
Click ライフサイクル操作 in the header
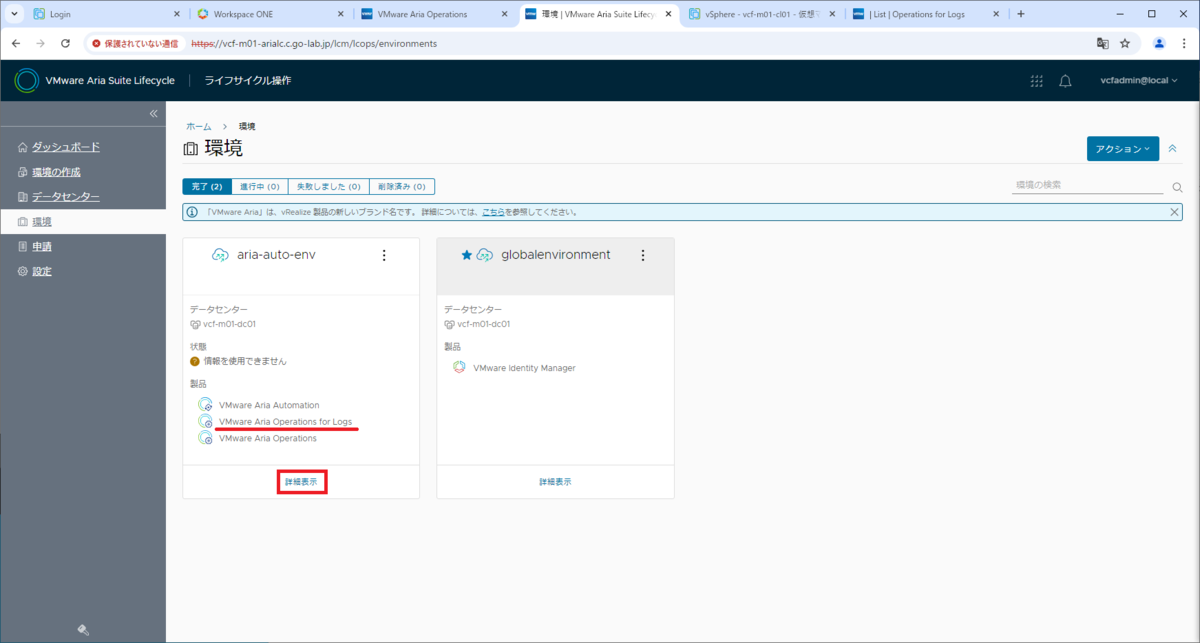click(248, 81)
